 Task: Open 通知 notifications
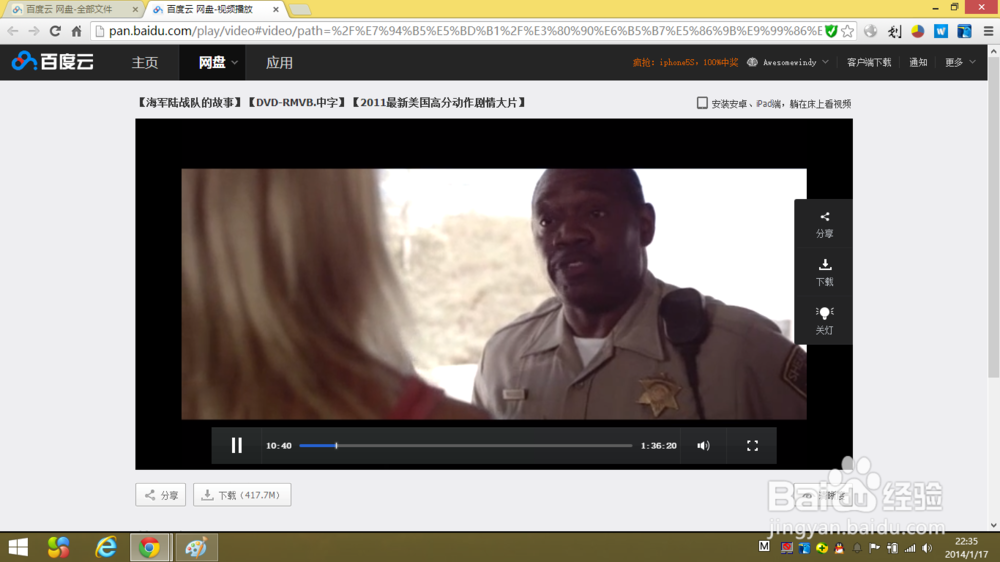point(918,63)
